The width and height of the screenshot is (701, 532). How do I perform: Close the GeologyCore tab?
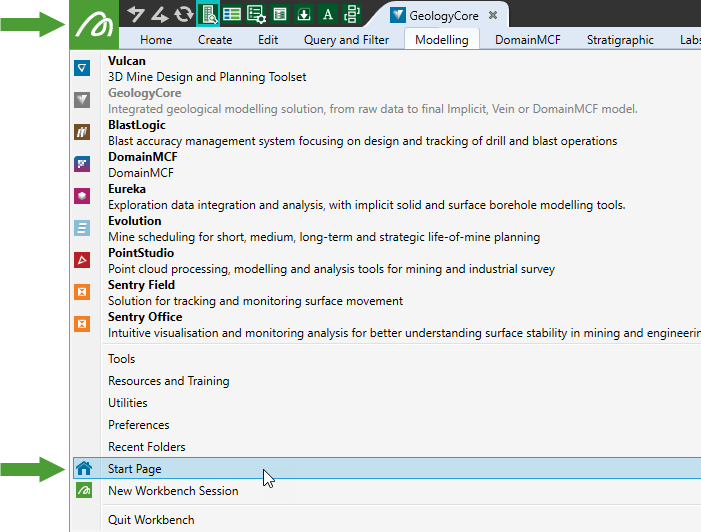click(493, 15)
